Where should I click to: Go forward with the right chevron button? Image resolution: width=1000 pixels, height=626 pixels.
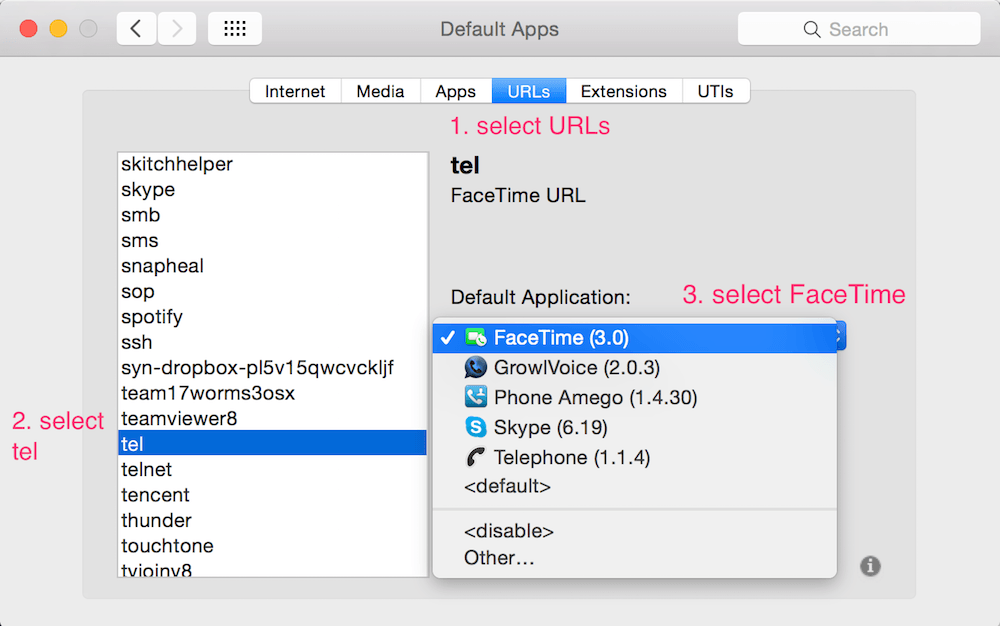tap(177, 29)
